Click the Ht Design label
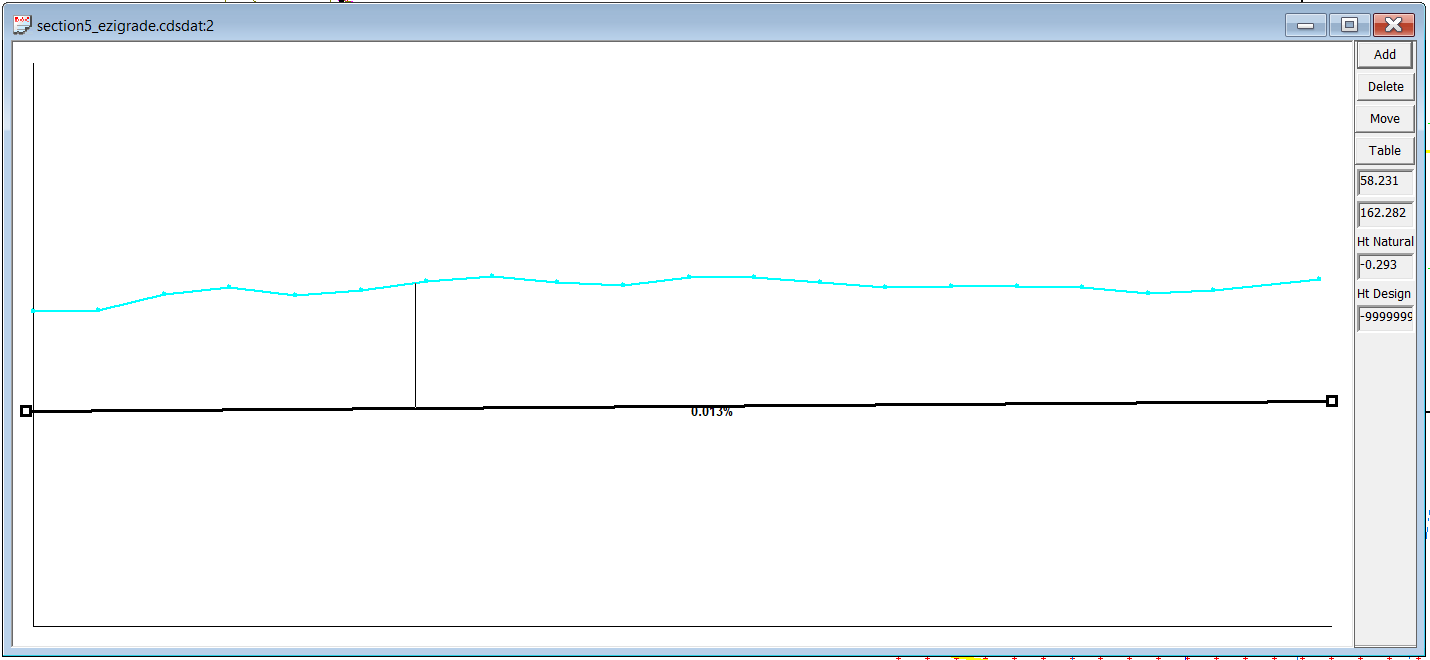Screen dimensions: 1430x660 [1384, 294]
